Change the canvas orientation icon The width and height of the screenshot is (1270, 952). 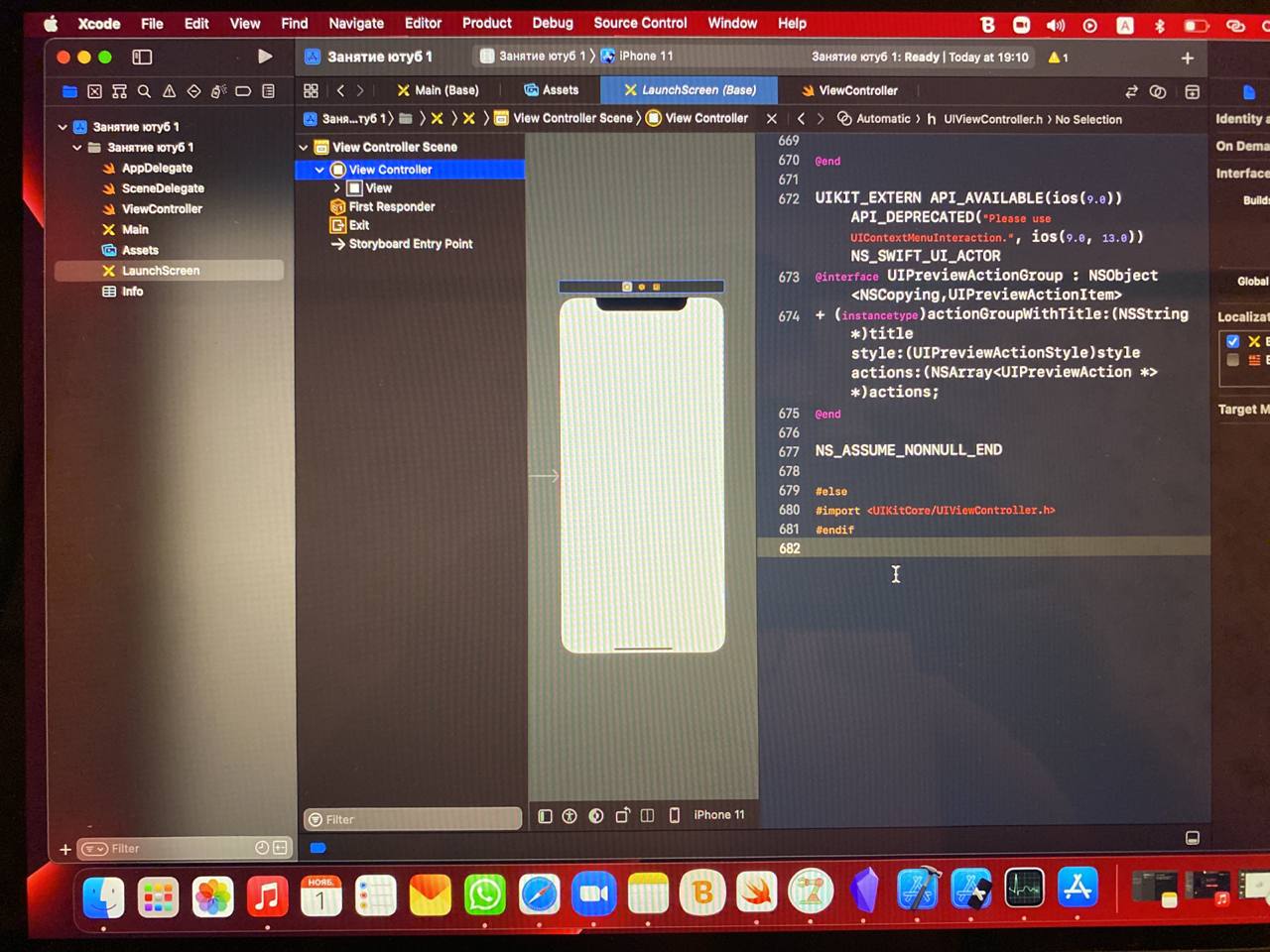pyautogui.click(x=622, y=815)
